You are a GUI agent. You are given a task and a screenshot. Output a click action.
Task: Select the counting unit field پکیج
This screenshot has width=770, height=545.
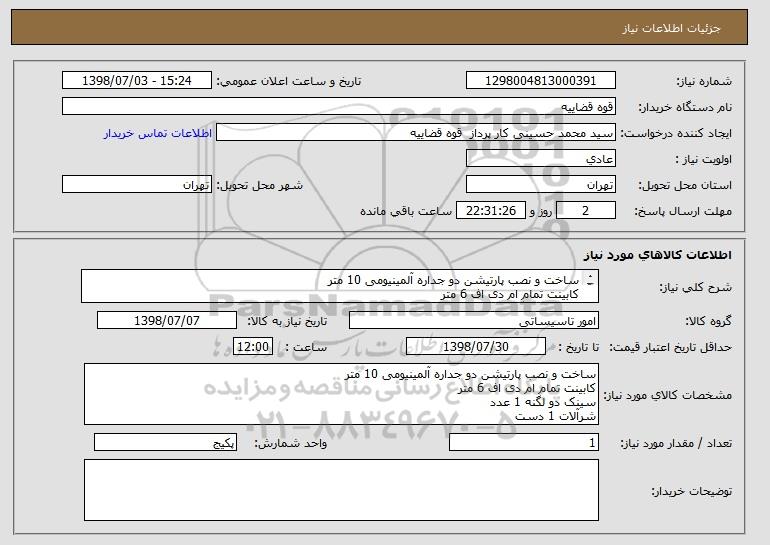click(x=165, y=442)
